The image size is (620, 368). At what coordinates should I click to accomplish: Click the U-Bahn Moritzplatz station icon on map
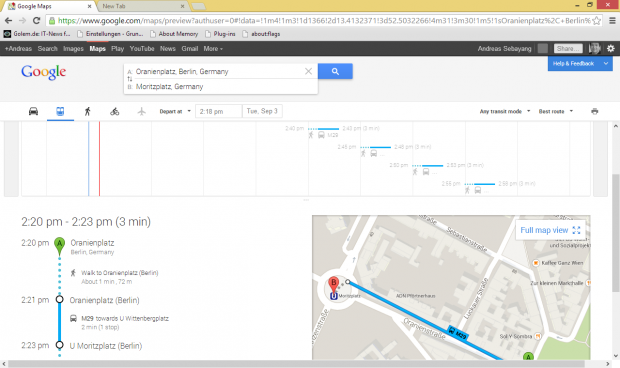(x=334, y=296)
